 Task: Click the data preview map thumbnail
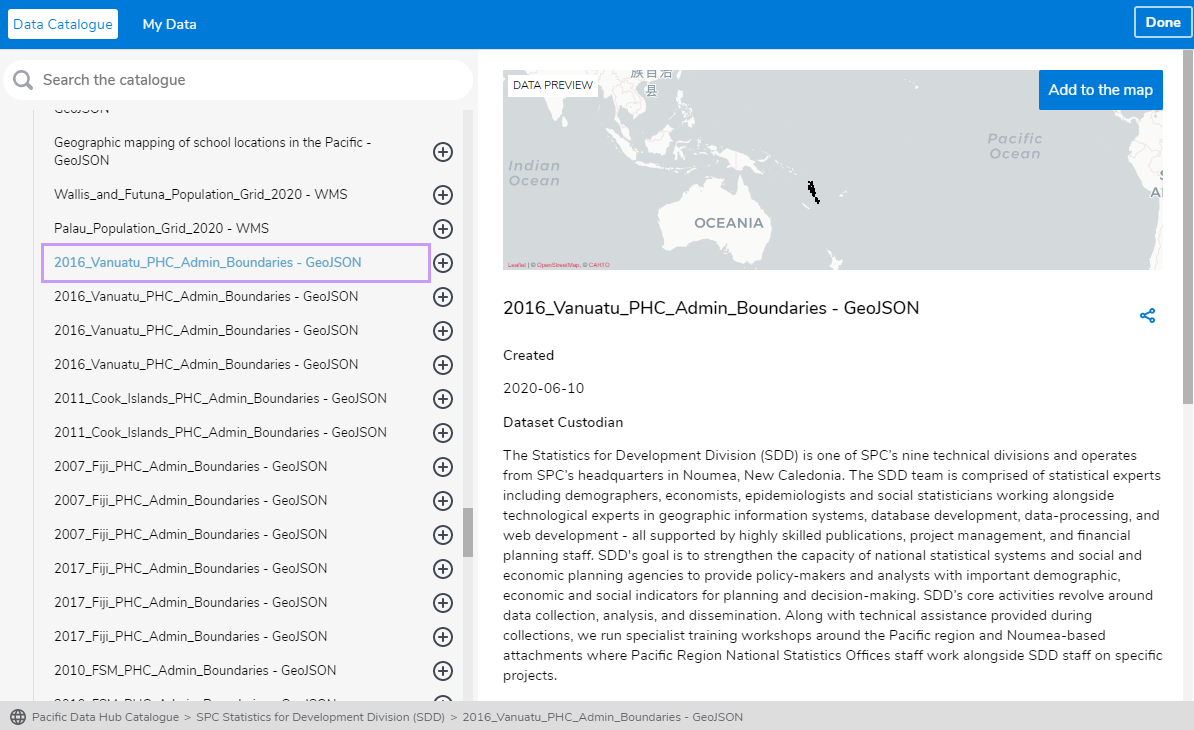point(832,170)
